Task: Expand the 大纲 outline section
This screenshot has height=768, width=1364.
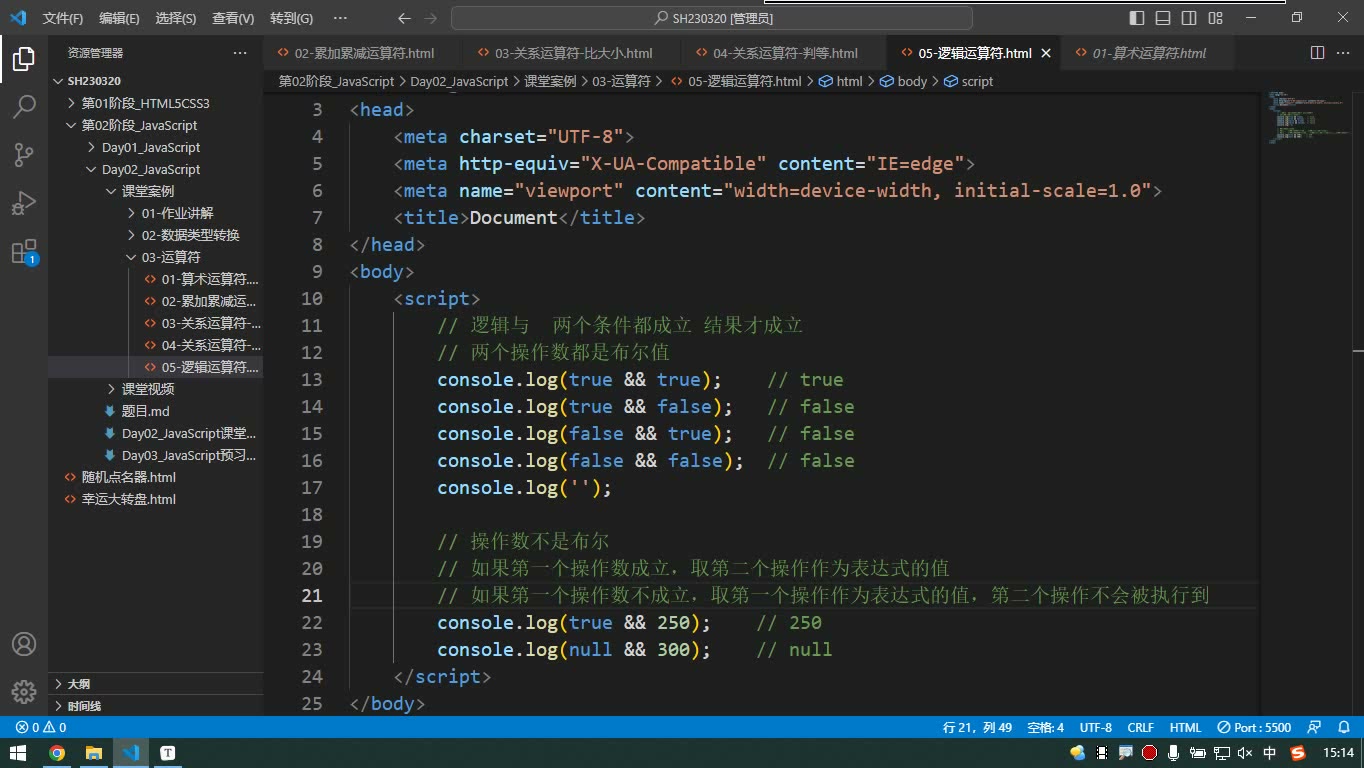Action: 78,684
